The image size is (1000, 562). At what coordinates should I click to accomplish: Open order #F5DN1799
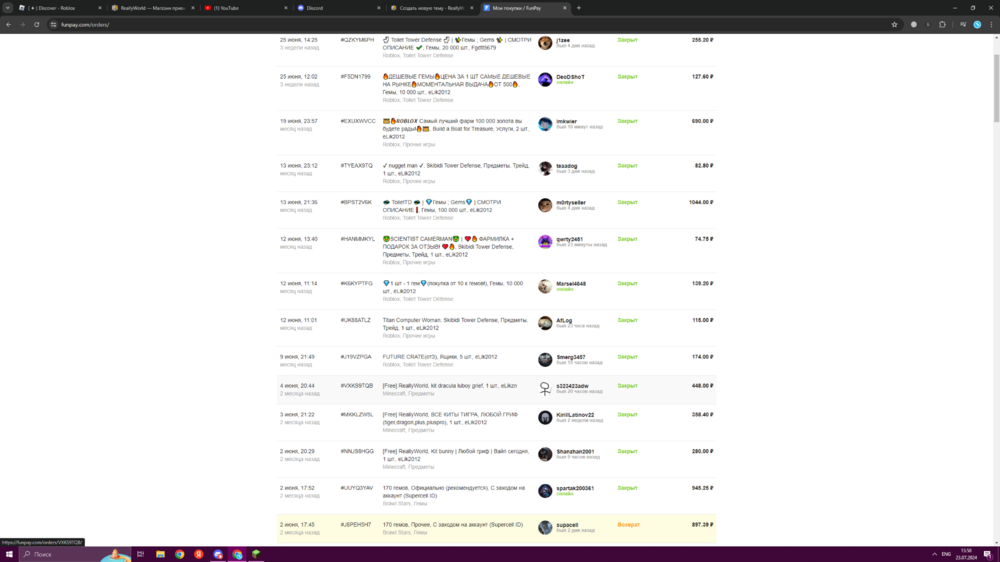(x=355, y=77)
